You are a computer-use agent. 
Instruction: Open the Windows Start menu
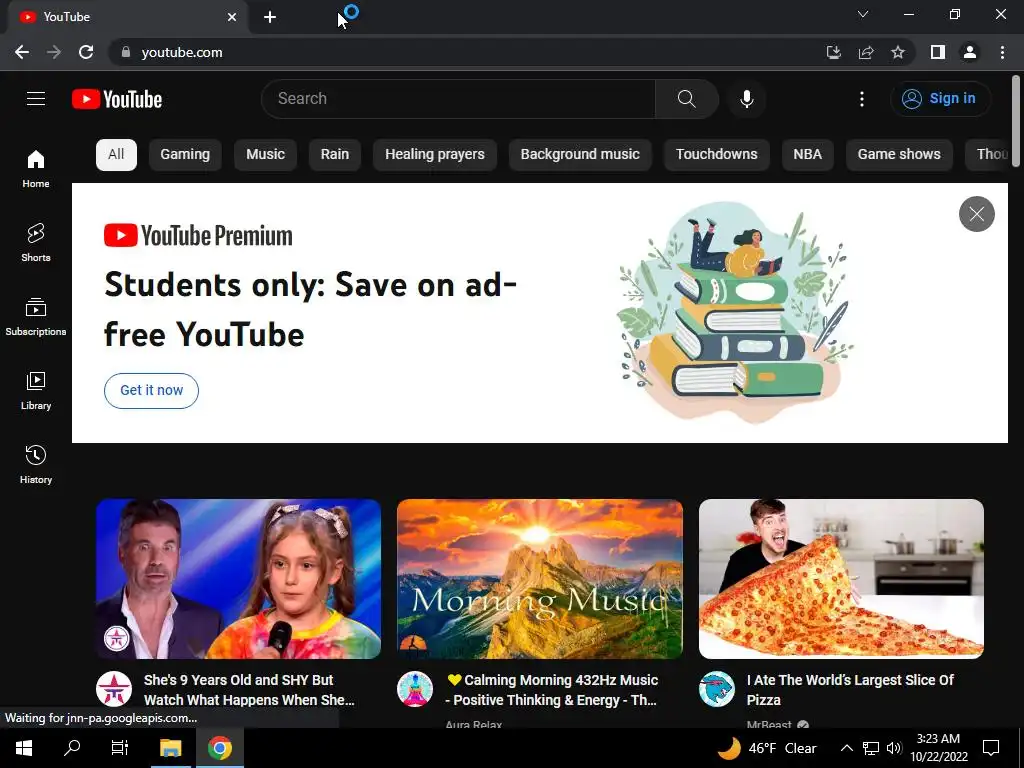(x=24, y=748)
